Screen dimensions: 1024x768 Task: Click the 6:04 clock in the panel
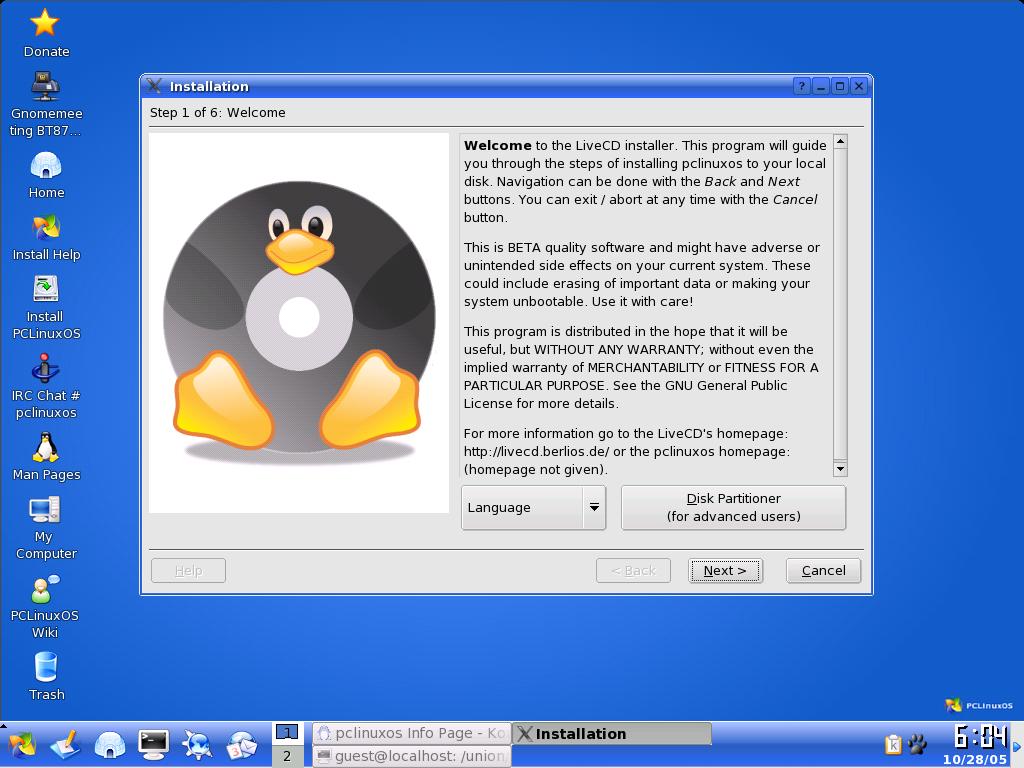click(981, 737)
